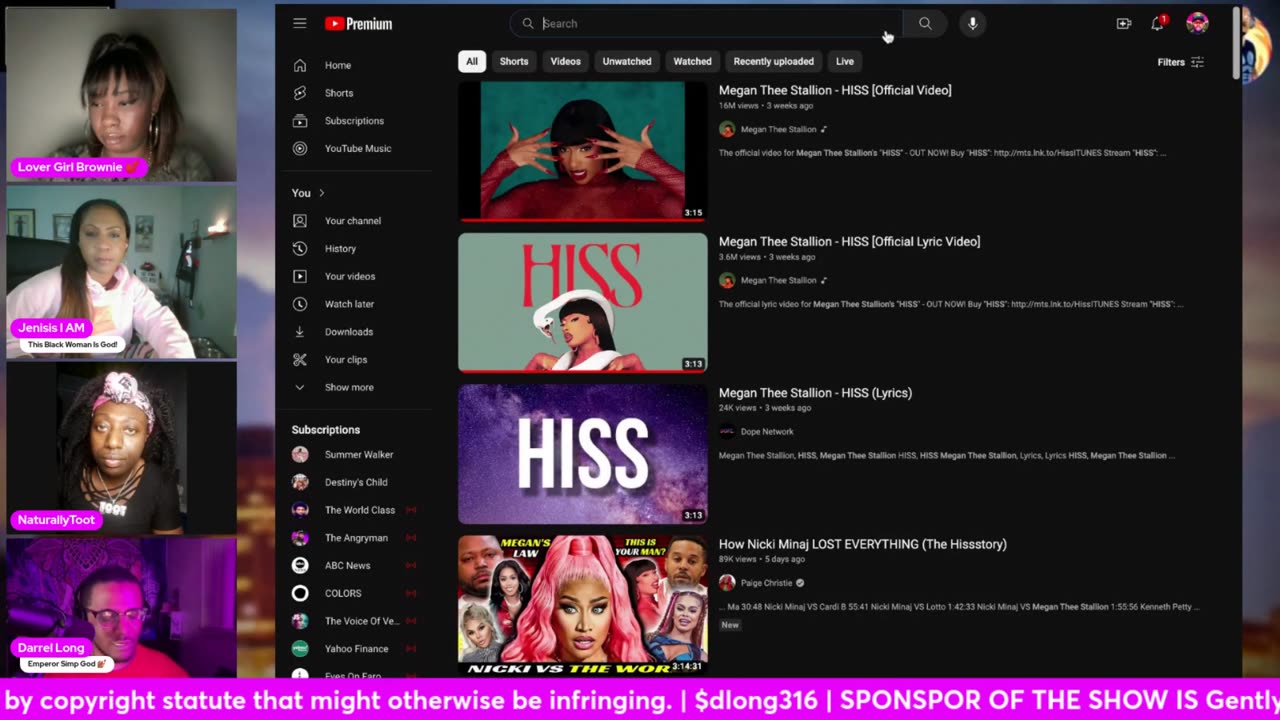Open Subscriptions in sidebar
The height and width of the screenshot is (720, 1280).
pyautogui.click(x=355, y=121)
